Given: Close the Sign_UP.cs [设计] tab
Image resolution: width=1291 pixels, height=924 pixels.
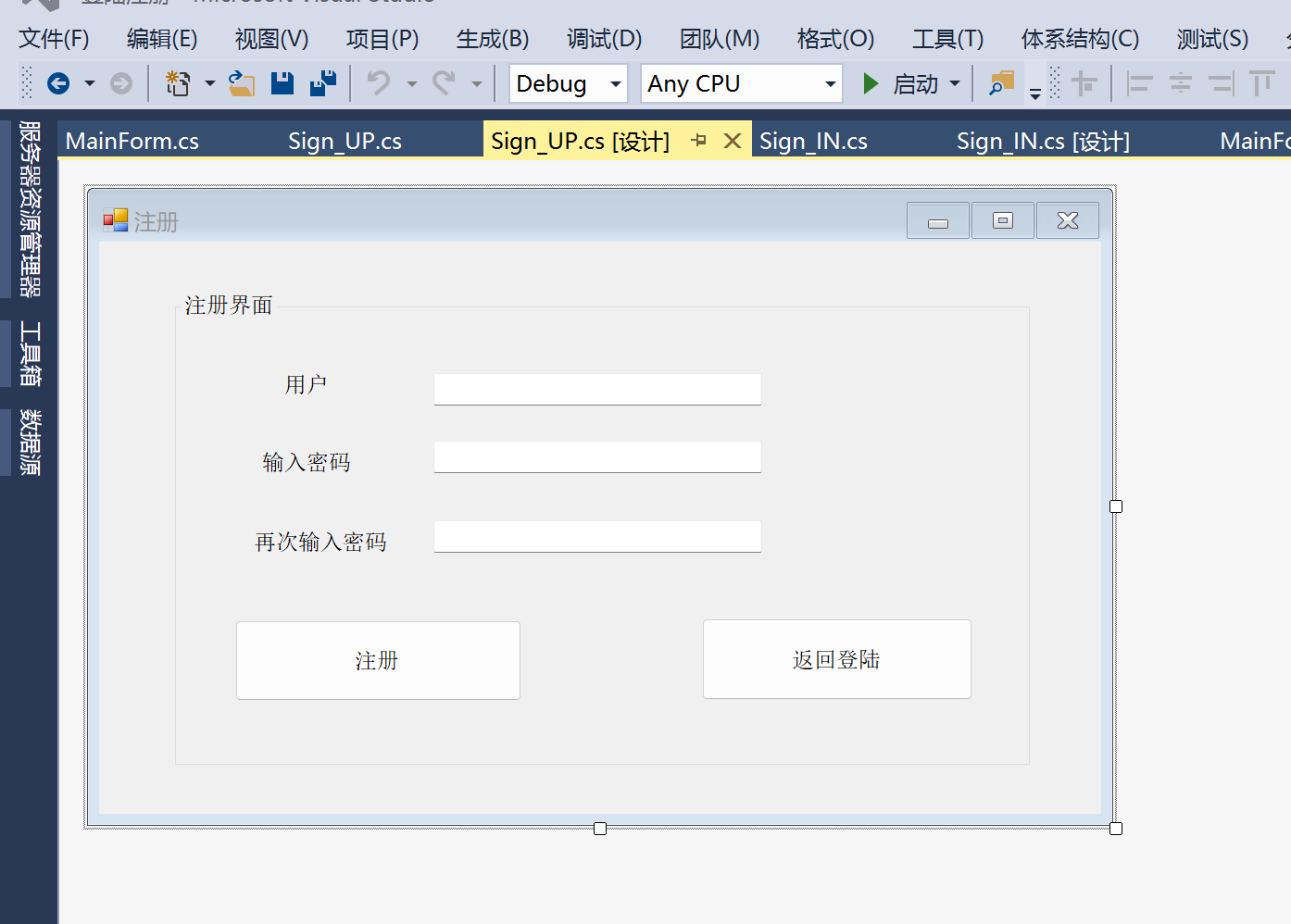Looking at the screenshot, I should [733, 140].
